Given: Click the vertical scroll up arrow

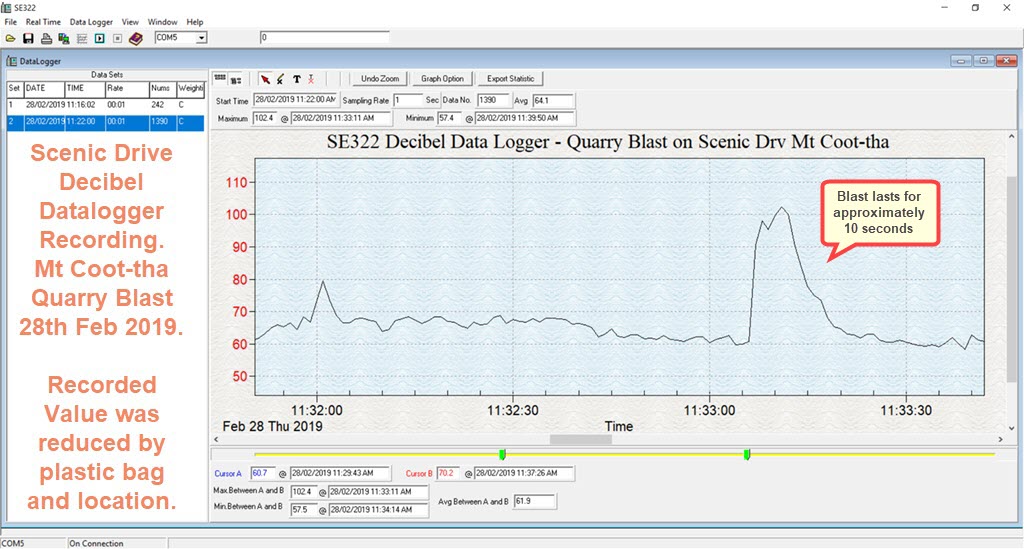Looking at the screenshot, I should [1012, 136].
